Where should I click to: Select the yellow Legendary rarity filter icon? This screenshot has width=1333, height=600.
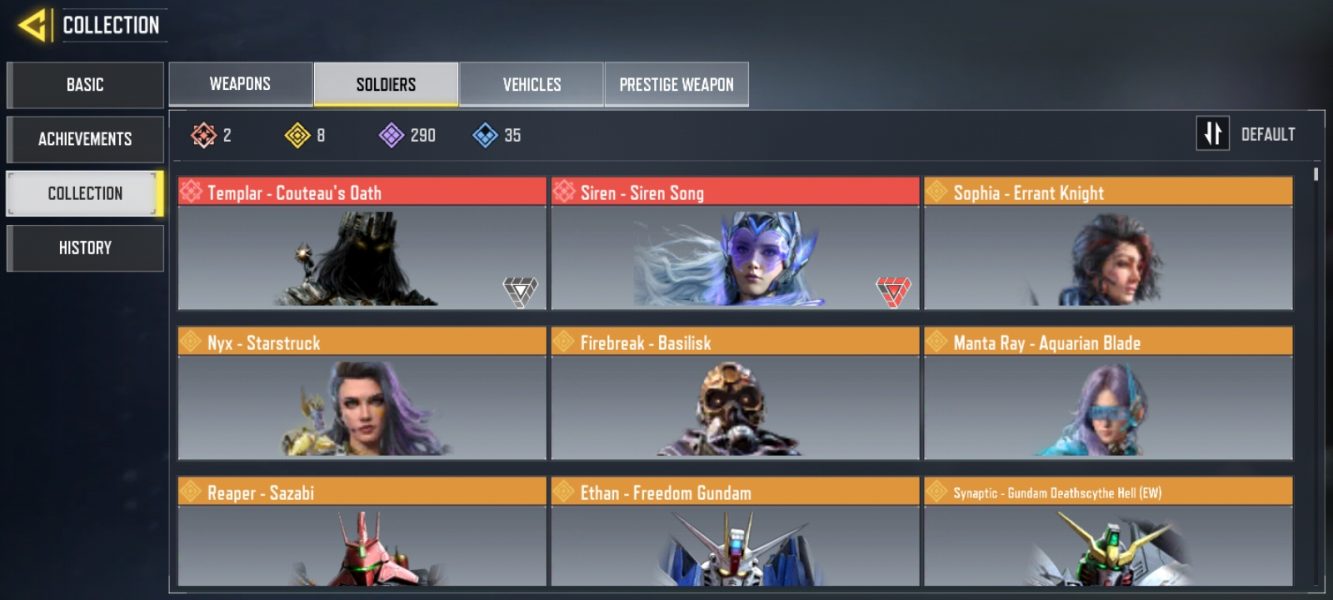298,135
